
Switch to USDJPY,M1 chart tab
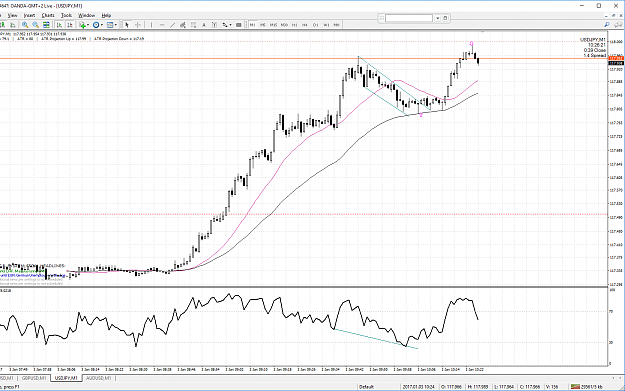pos(66,378)
